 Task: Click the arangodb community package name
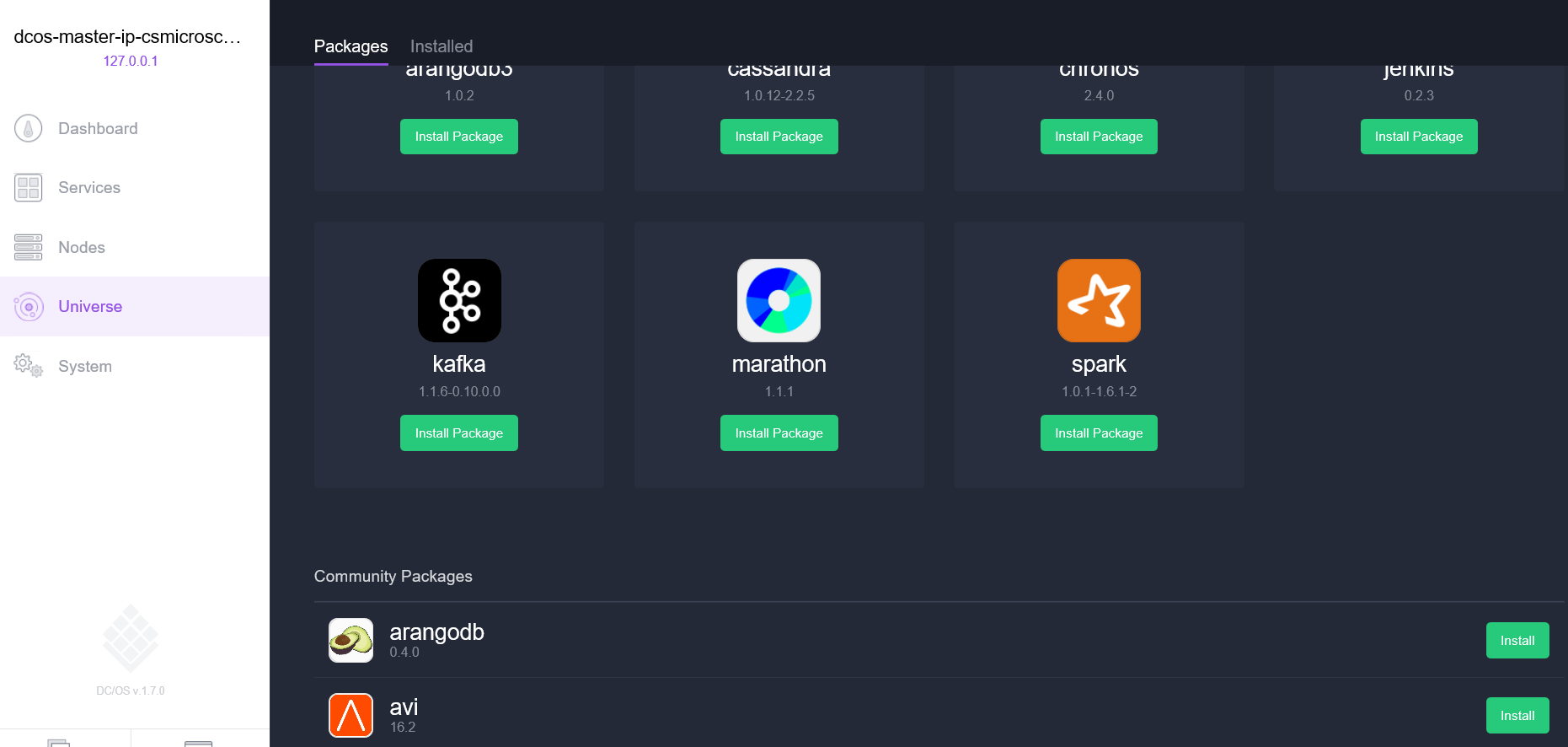tap(436, 632)
